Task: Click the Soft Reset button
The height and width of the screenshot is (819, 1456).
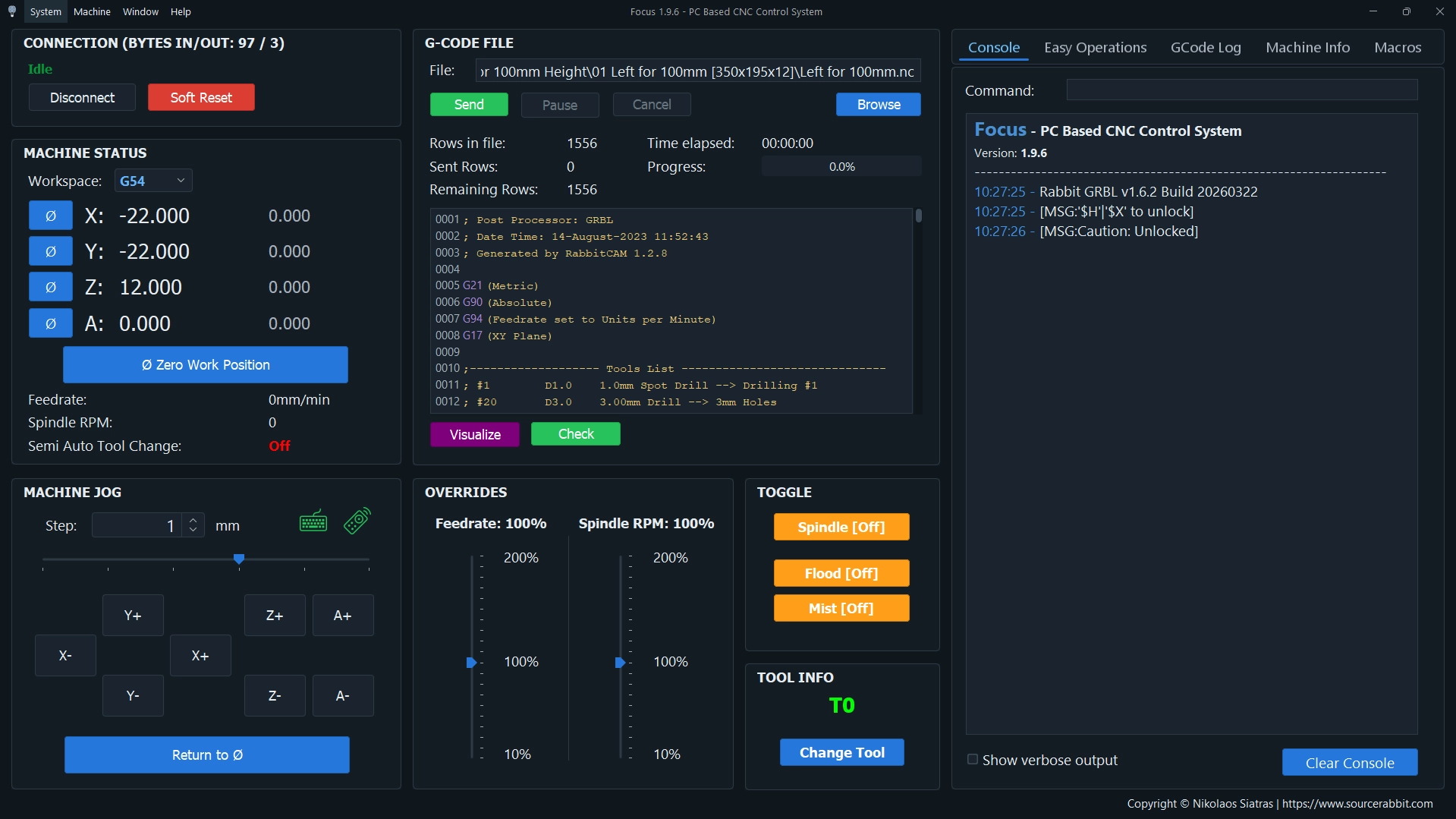Action: (x=201, y=97)
